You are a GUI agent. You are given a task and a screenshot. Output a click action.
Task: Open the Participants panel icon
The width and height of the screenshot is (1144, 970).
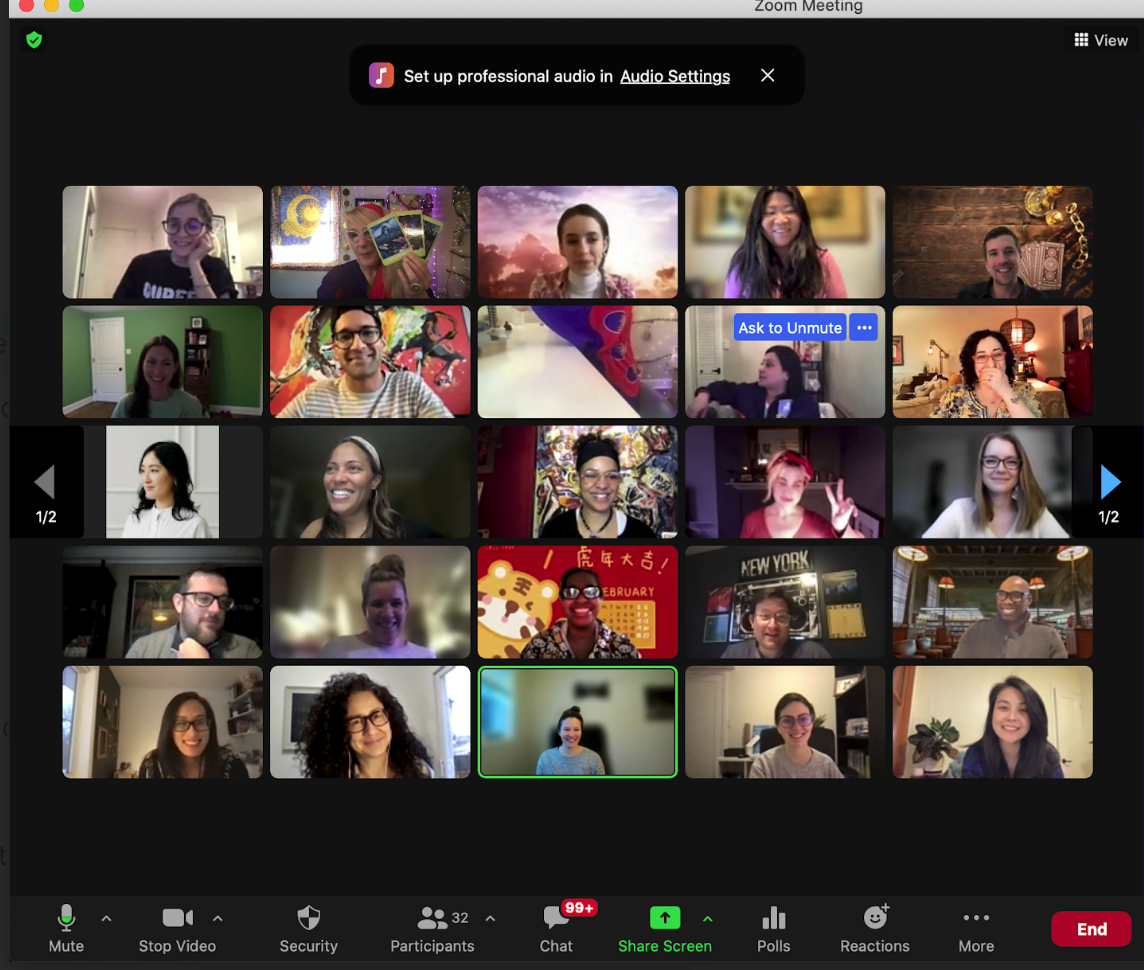433,916
